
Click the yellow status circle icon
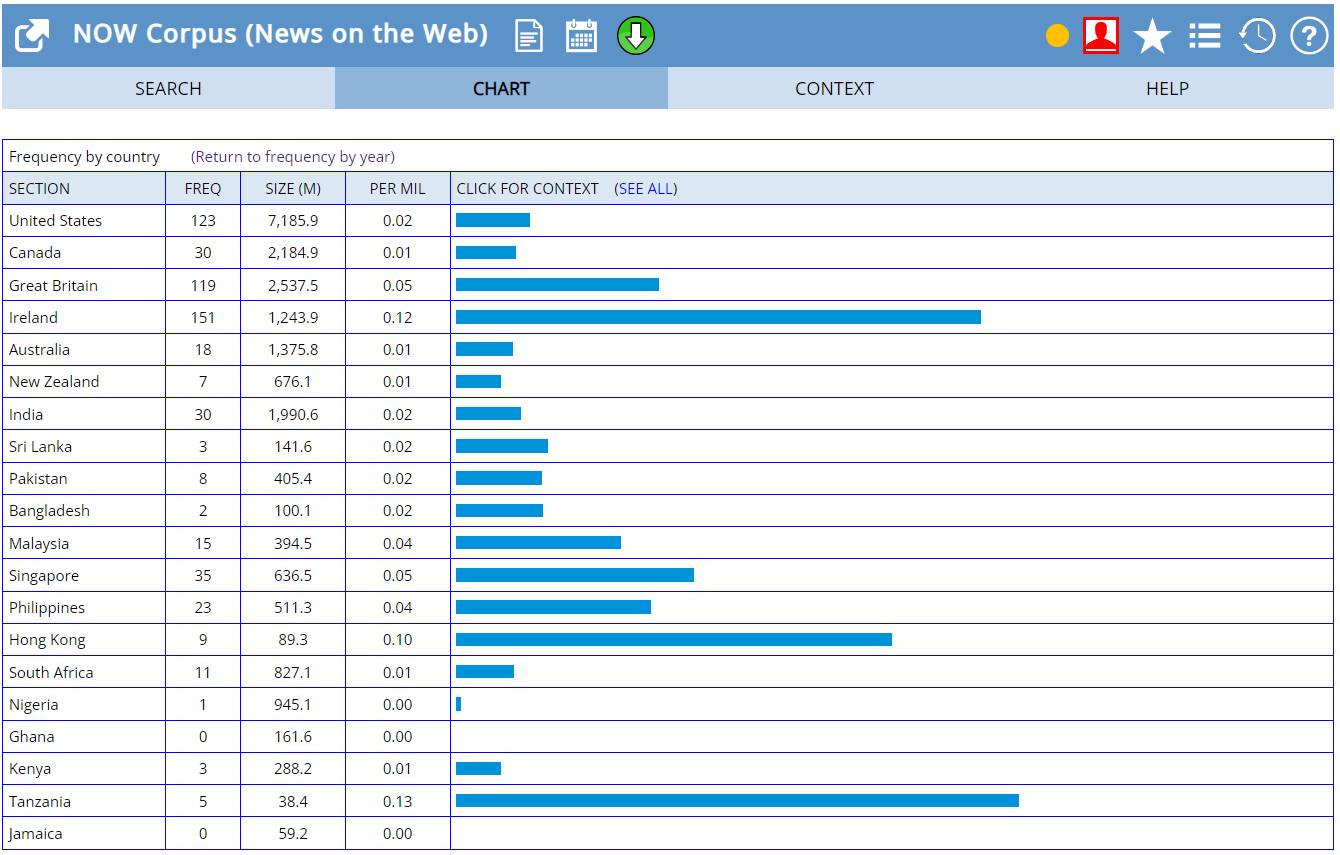tap(1057, 37)
